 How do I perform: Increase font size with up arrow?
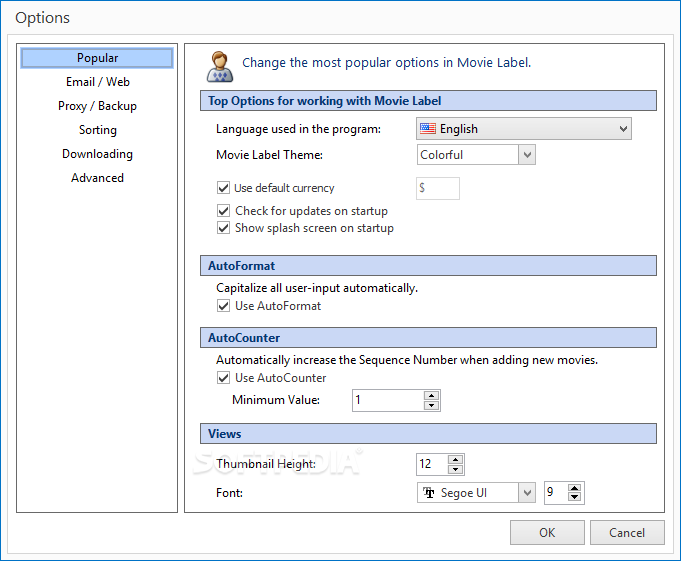tap(575, 488)
